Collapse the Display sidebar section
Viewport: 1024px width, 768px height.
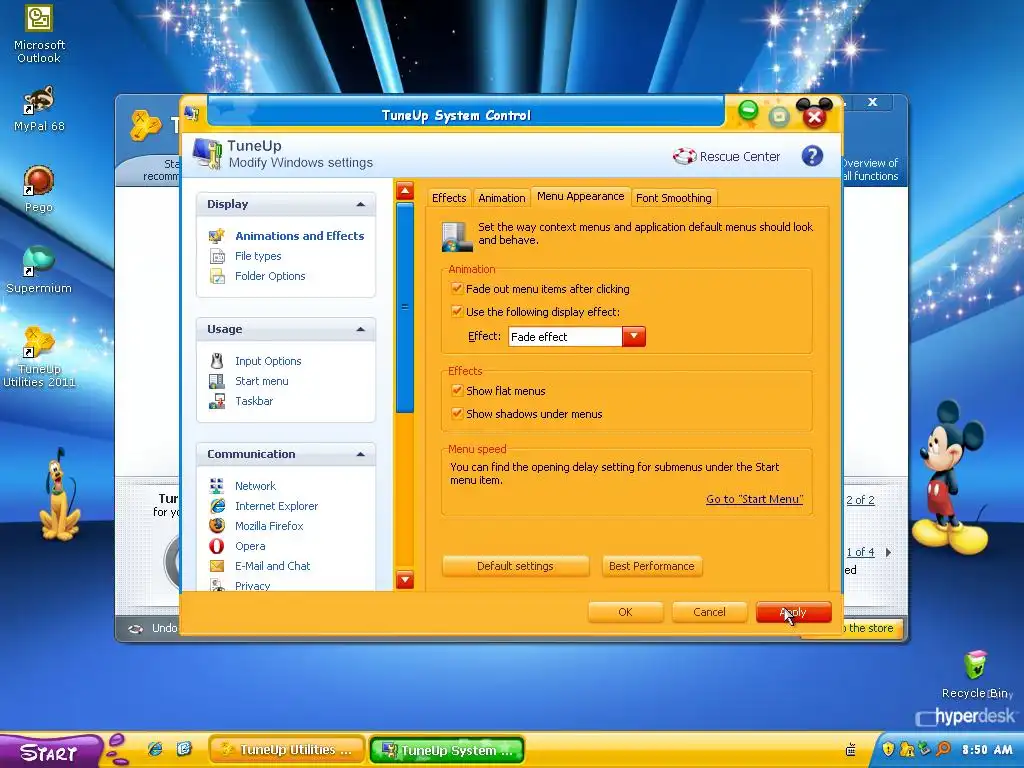coord(360,204)
